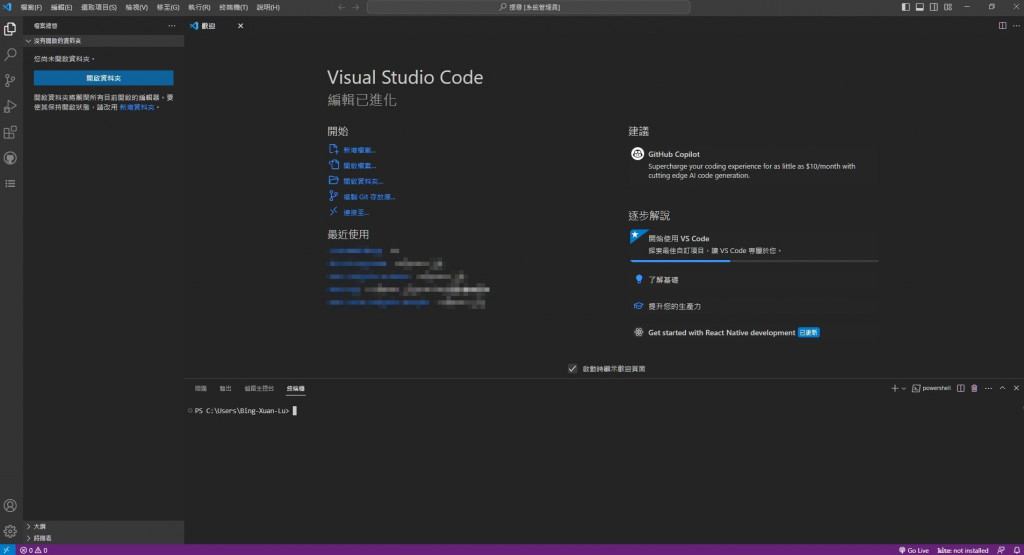Click the GitHub Copilot icon
The image size is (1024, 555).
coord(637,154)
